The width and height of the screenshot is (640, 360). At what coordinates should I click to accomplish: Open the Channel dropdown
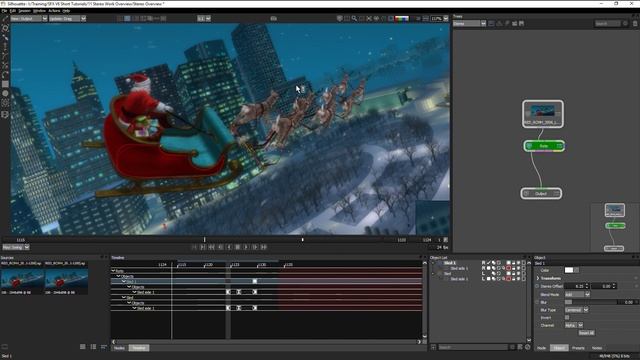click(x=573, y=325)
